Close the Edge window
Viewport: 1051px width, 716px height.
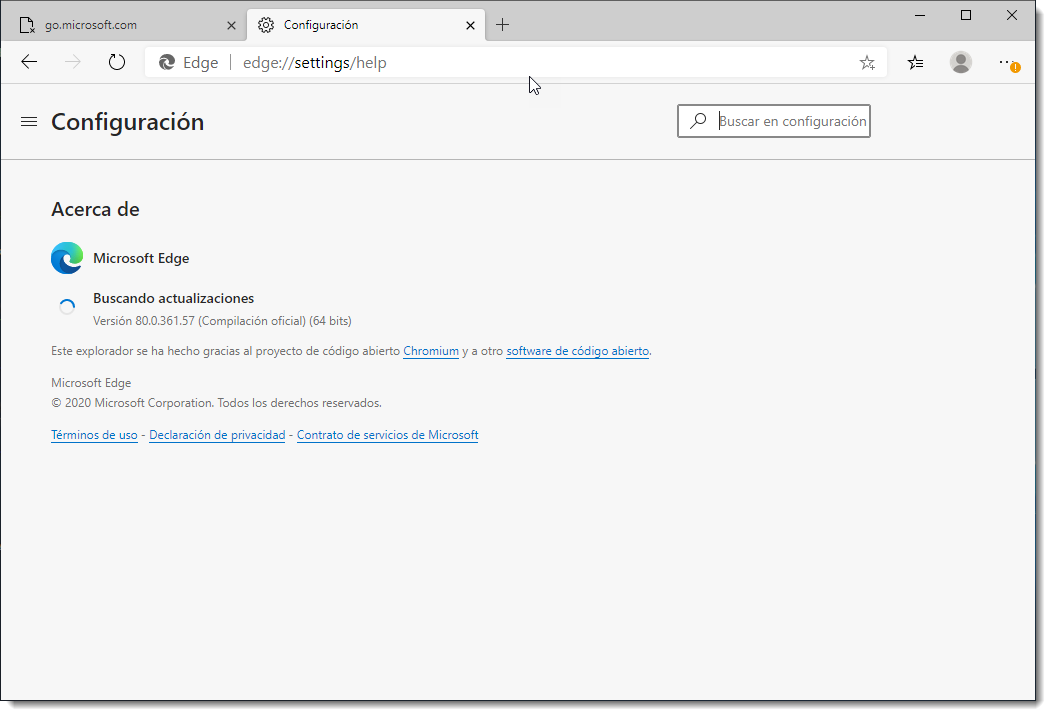pyautogui.click(x=1012, y=15)
